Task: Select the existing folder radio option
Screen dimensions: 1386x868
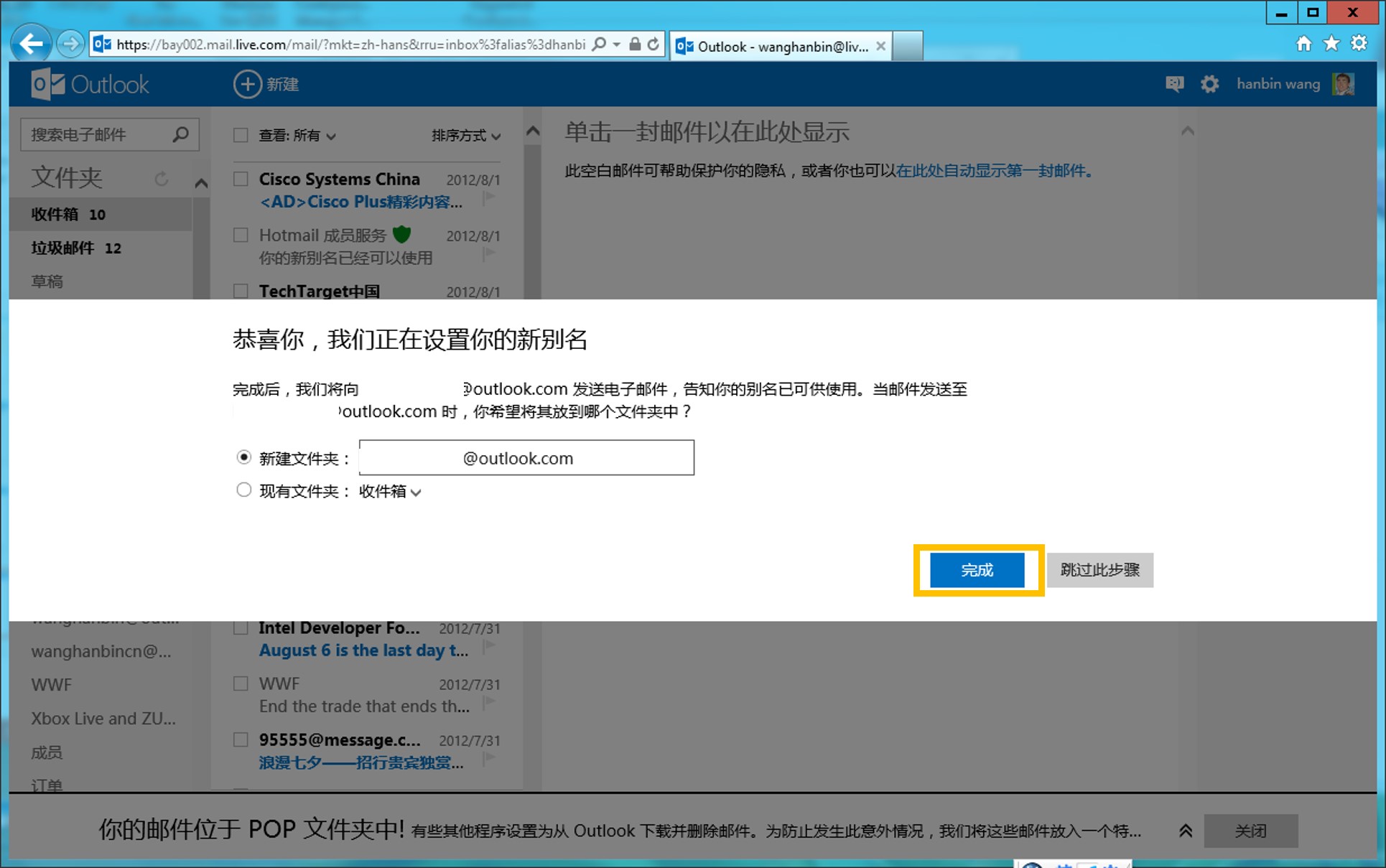Action: (244, 490)
